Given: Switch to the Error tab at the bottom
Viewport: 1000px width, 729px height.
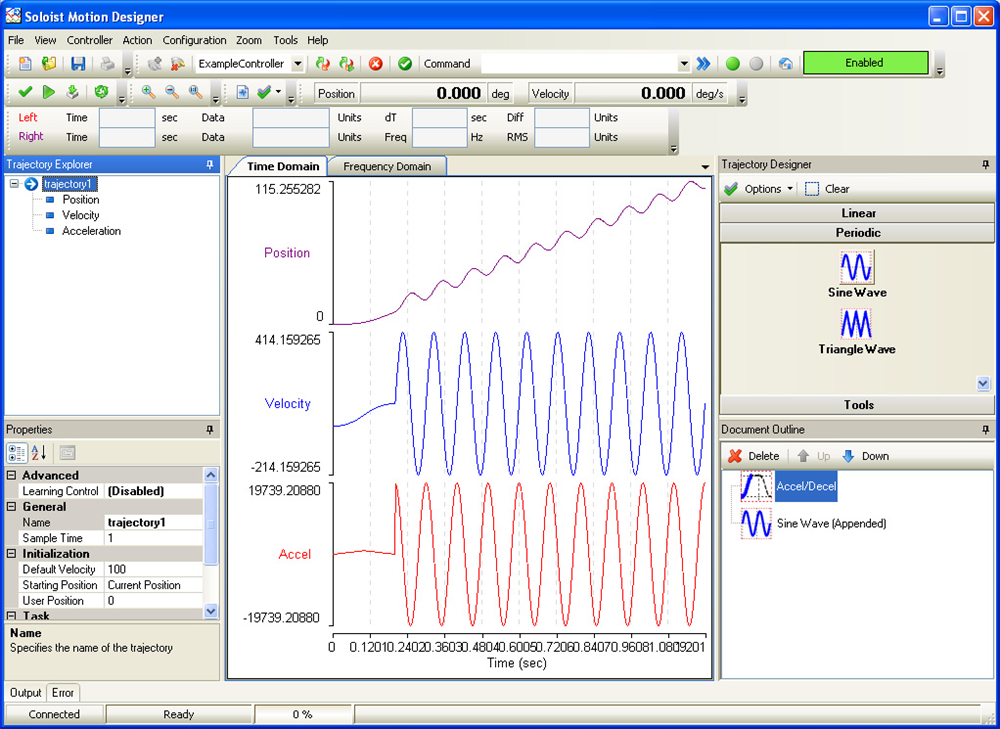Looking at the screenshot, I should [x=62, y=693].
